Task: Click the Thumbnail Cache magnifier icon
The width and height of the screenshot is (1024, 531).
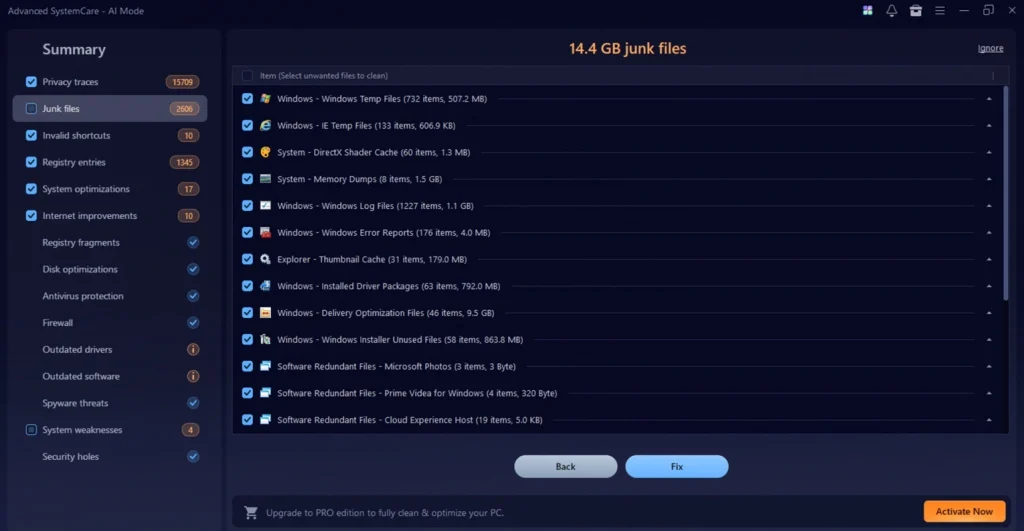Action: (x=265, y=259)
